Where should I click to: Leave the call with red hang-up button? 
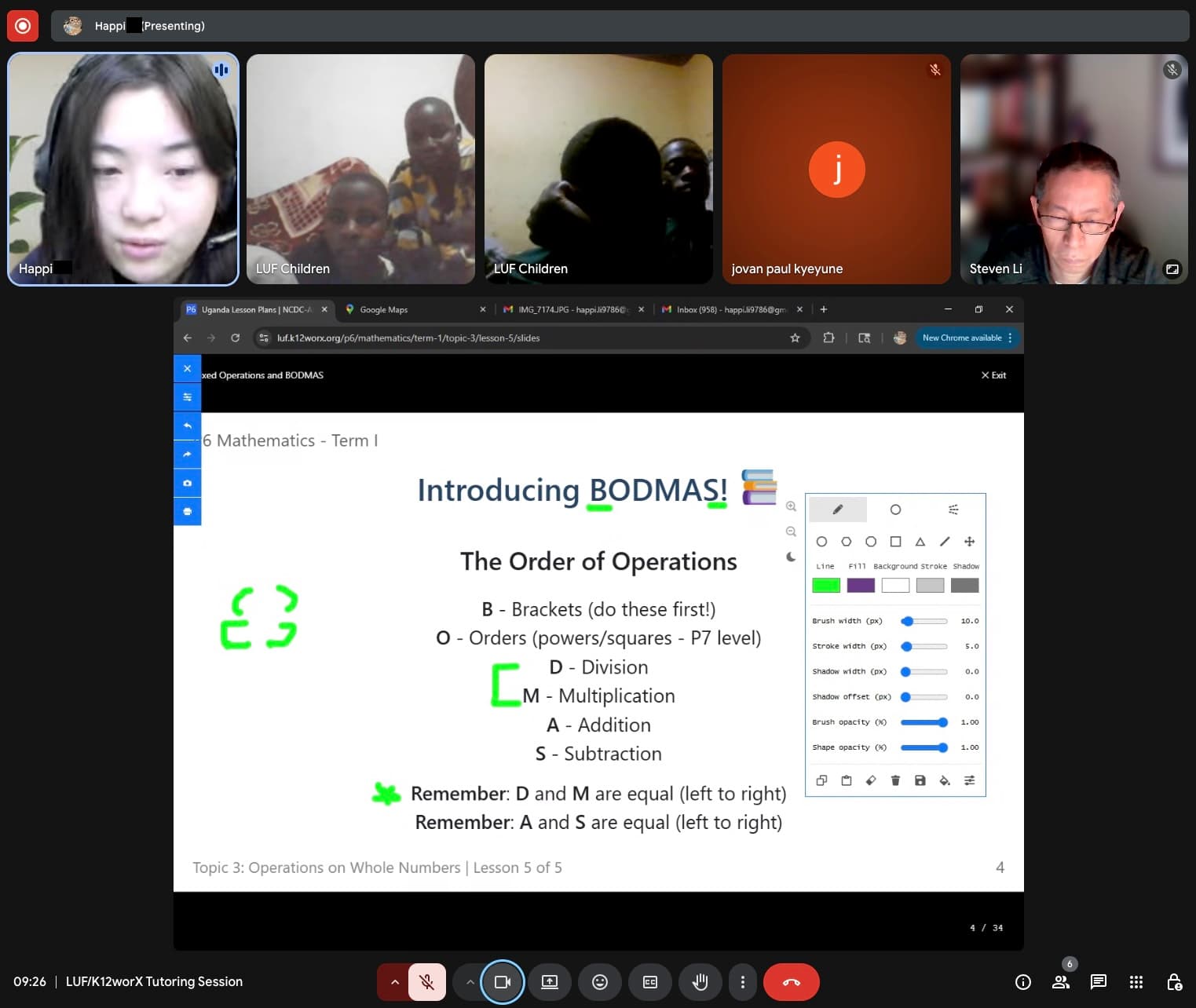point(792,981)
